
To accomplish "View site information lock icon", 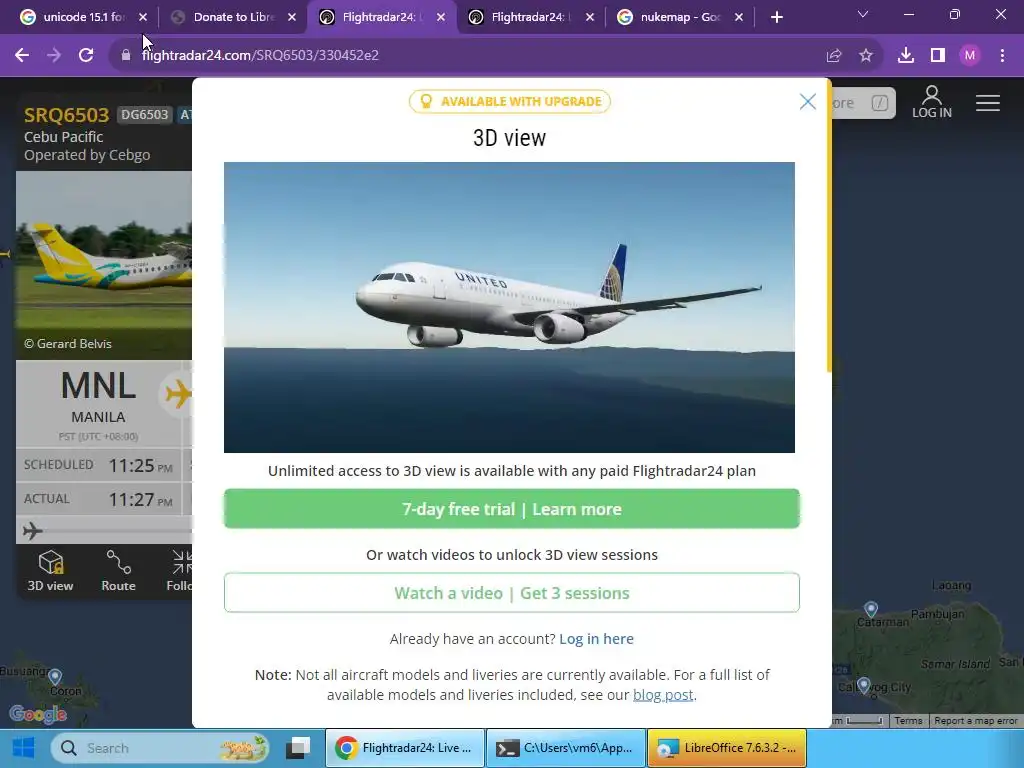I will click(125, 56).
